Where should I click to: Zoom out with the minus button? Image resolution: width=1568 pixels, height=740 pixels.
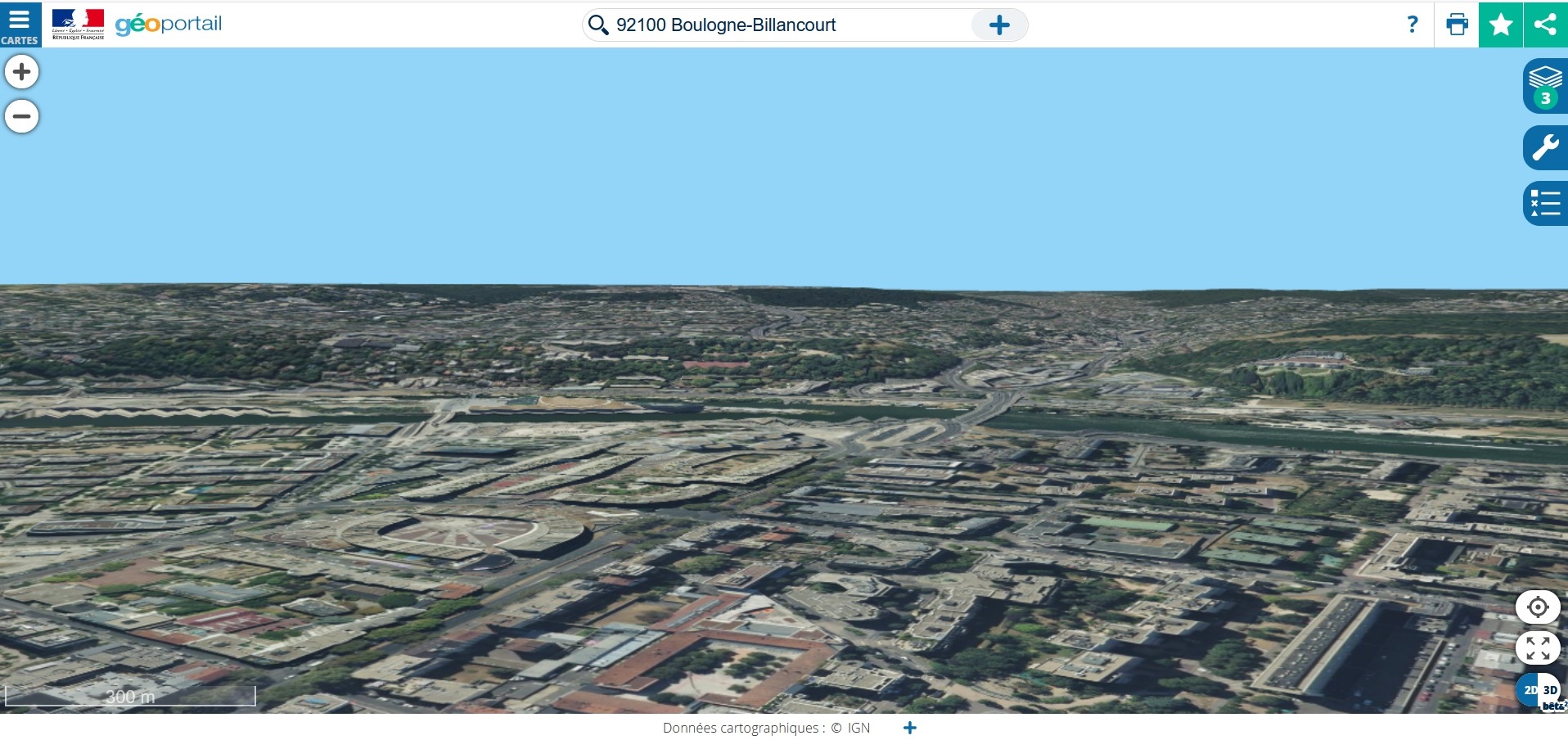tap(22, 116)
